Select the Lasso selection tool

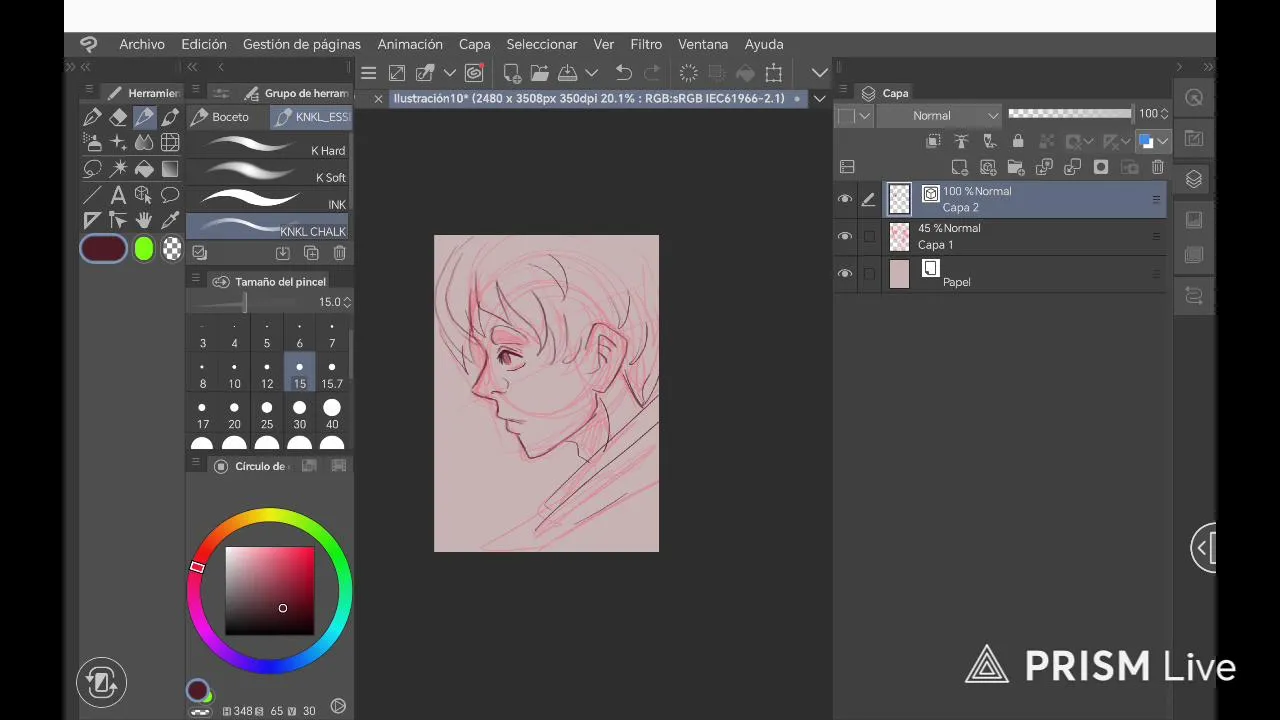pos(92,169)
